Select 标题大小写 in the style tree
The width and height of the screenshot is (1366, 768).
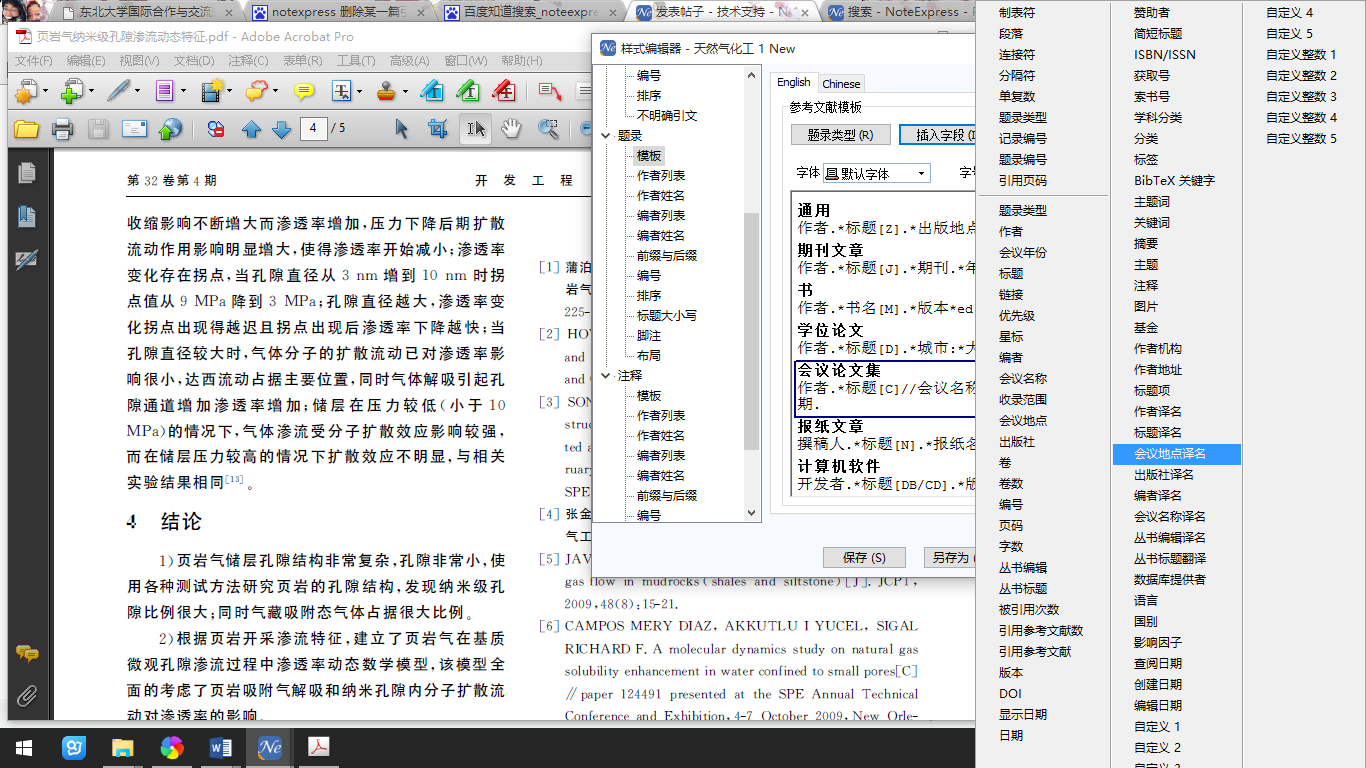(667, 315)
